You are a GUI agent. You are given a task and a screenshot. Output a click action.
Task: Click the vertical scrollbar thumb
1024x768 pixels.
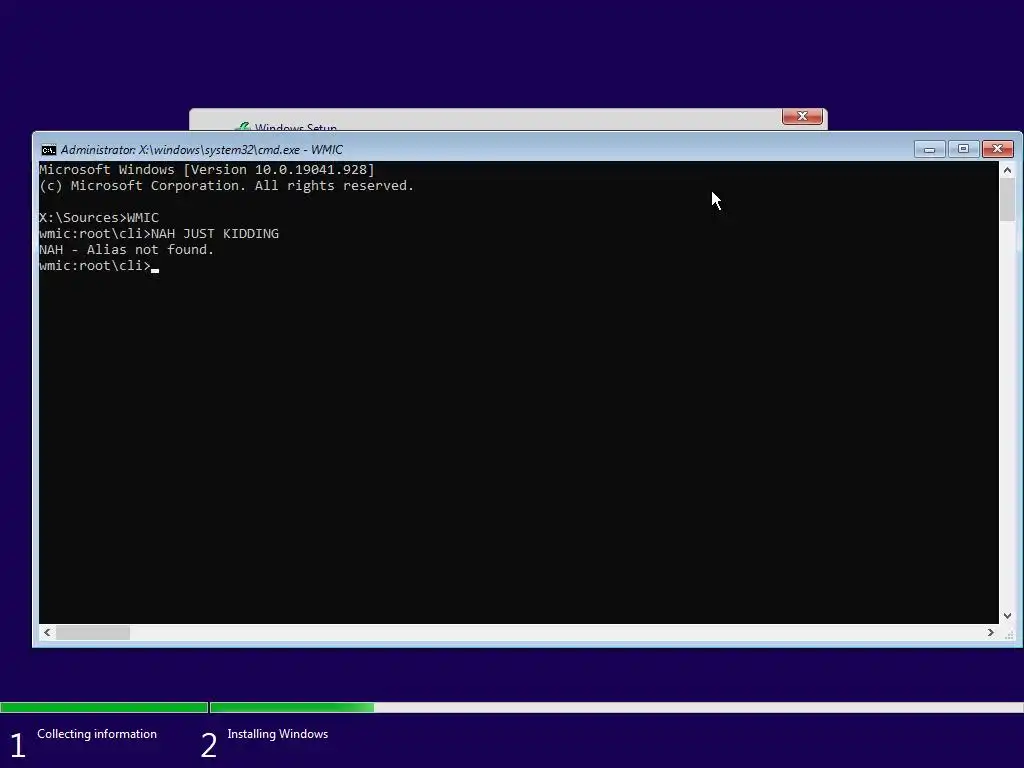(x=1007, y=199)
